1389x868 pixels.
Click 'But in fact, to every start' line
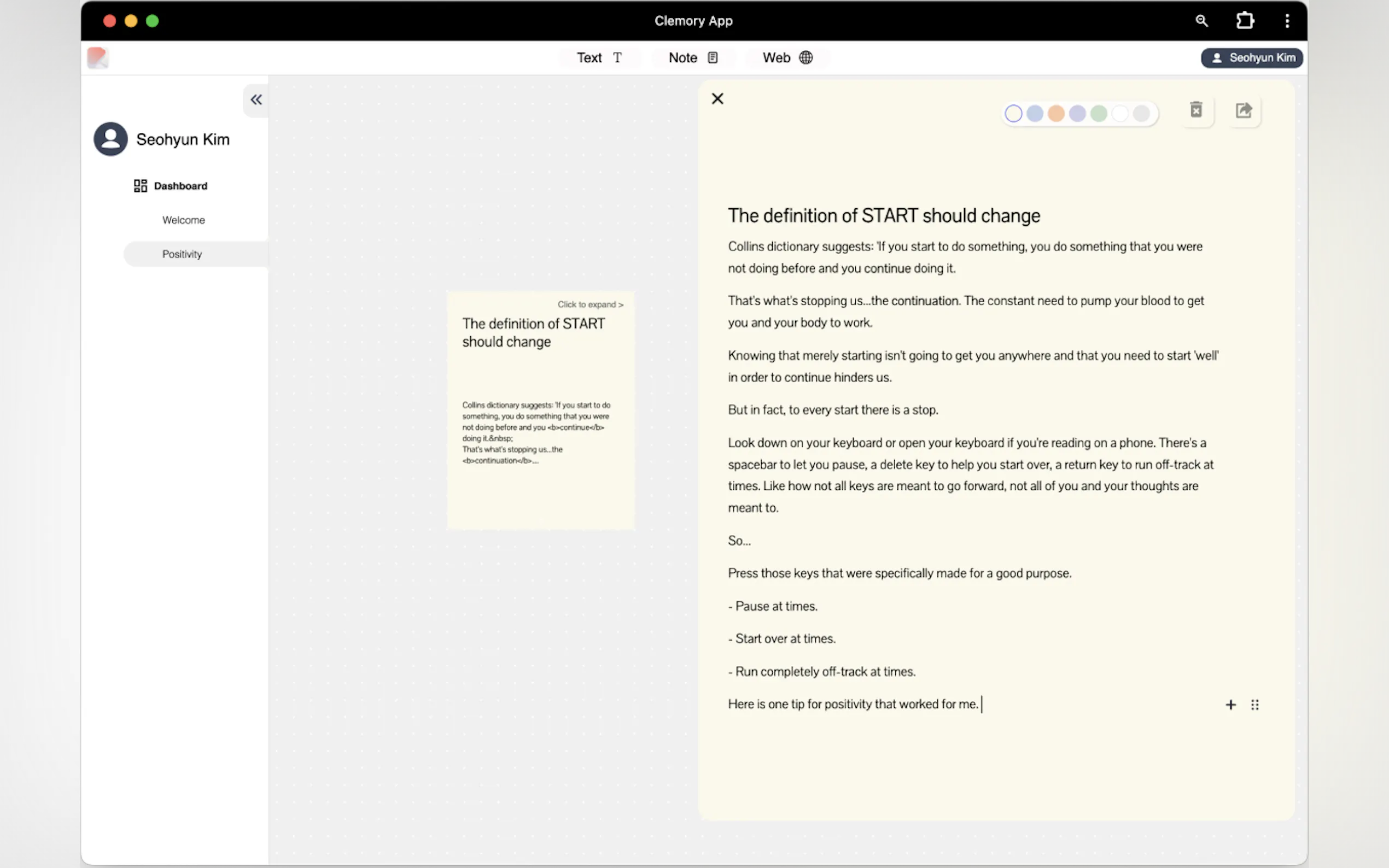pos(833,410)
